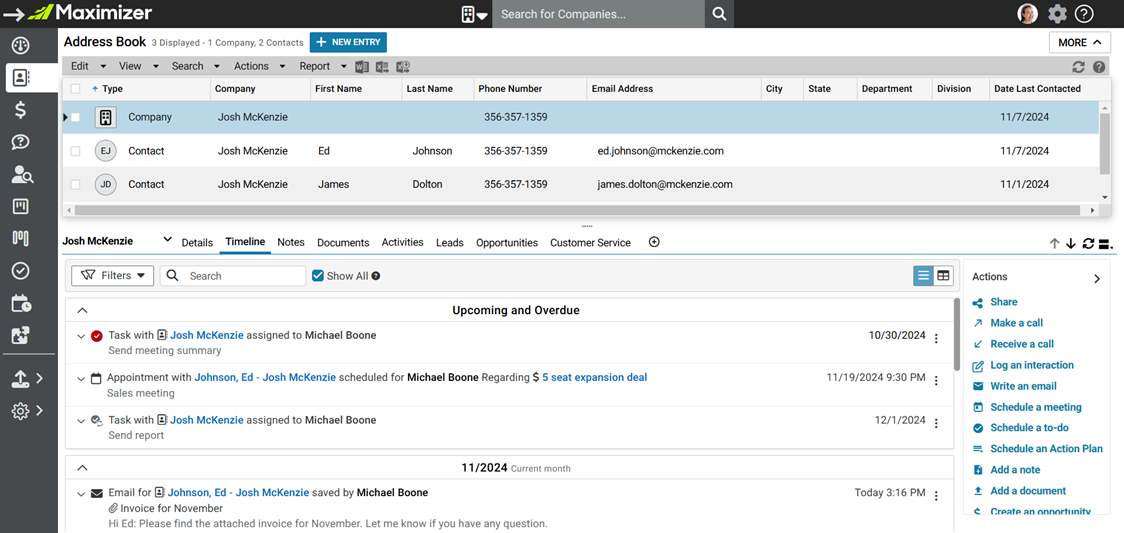Switch to the Documents tab
1124x533 pixels.
(x=343, y=243)
